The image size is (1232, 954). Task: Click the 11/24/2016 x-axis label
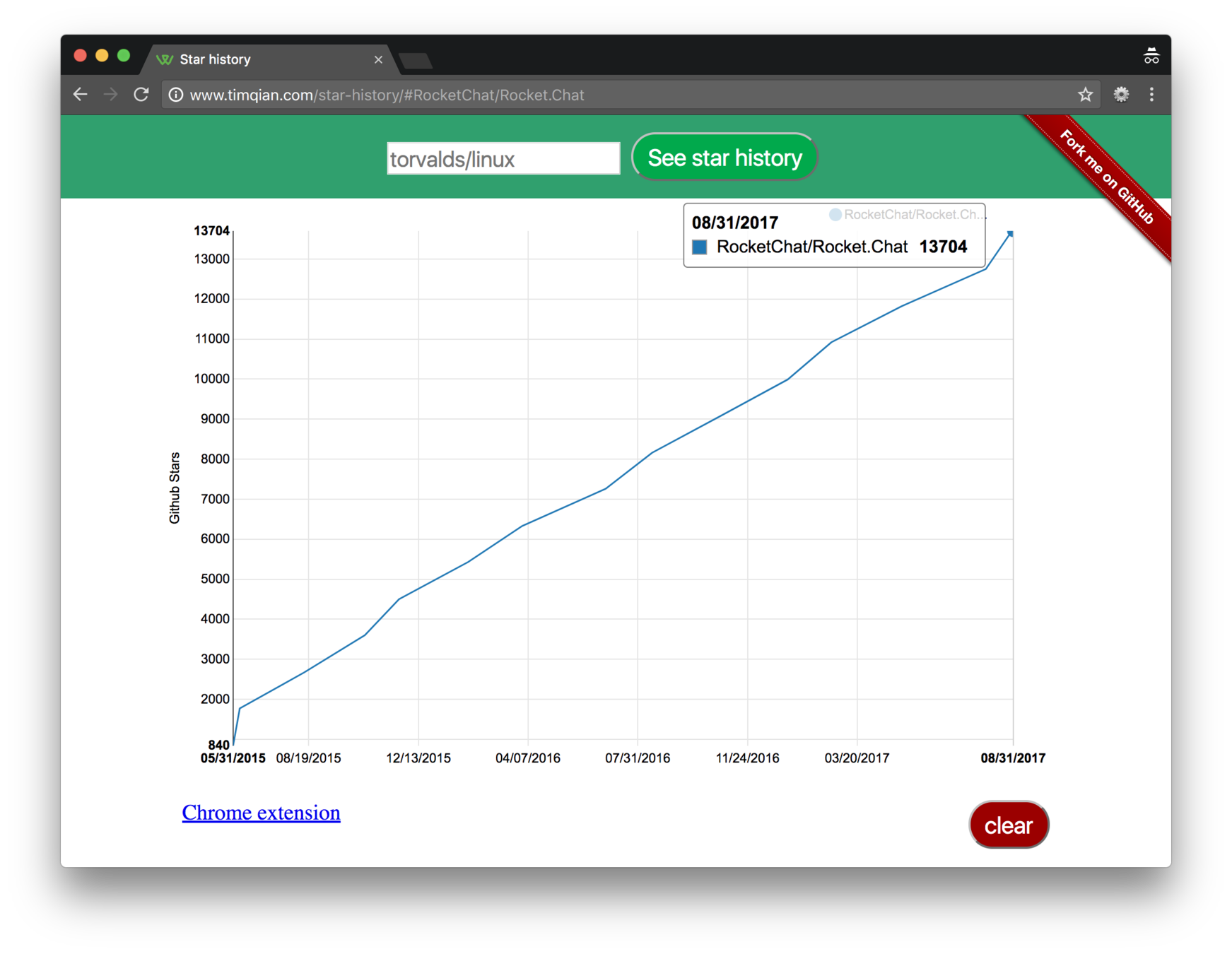point(747,758)
